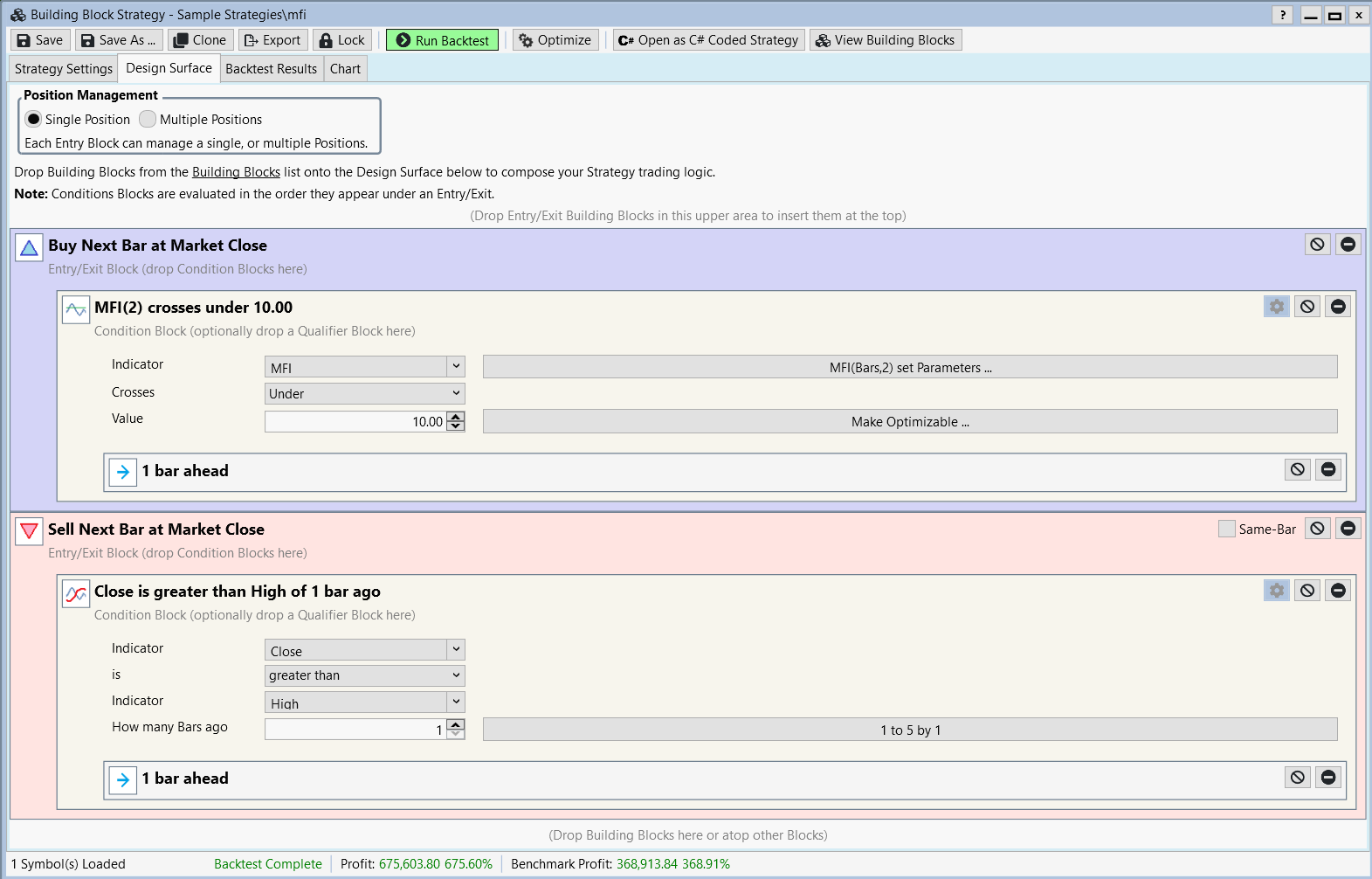Remove the Sell Next Bar exit block
Image resolution: width=1372 pixels, height=879 pixels.
coord(1348,529)
